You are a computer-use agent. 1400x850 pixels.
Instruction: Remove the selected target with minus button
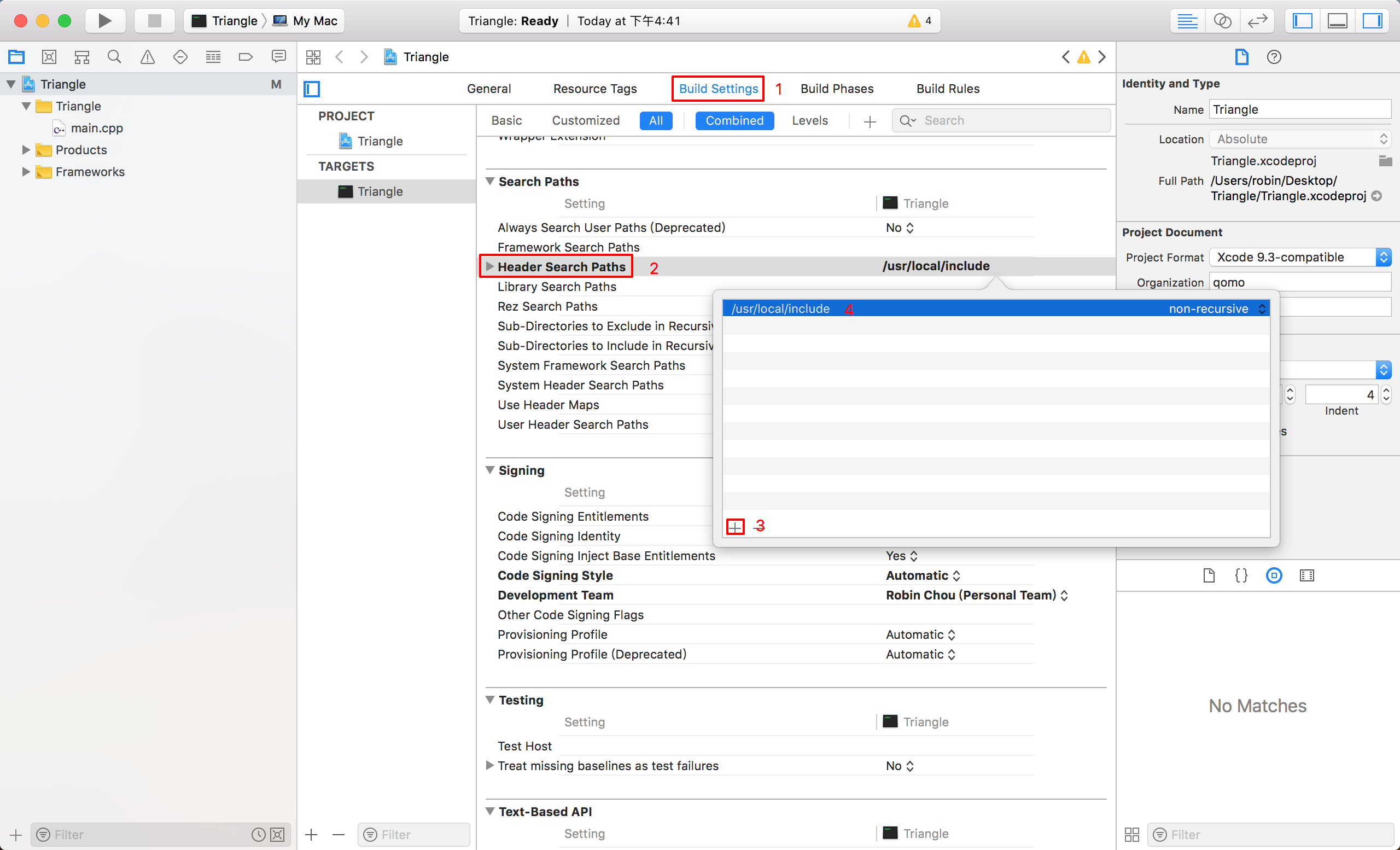(339, 834)
